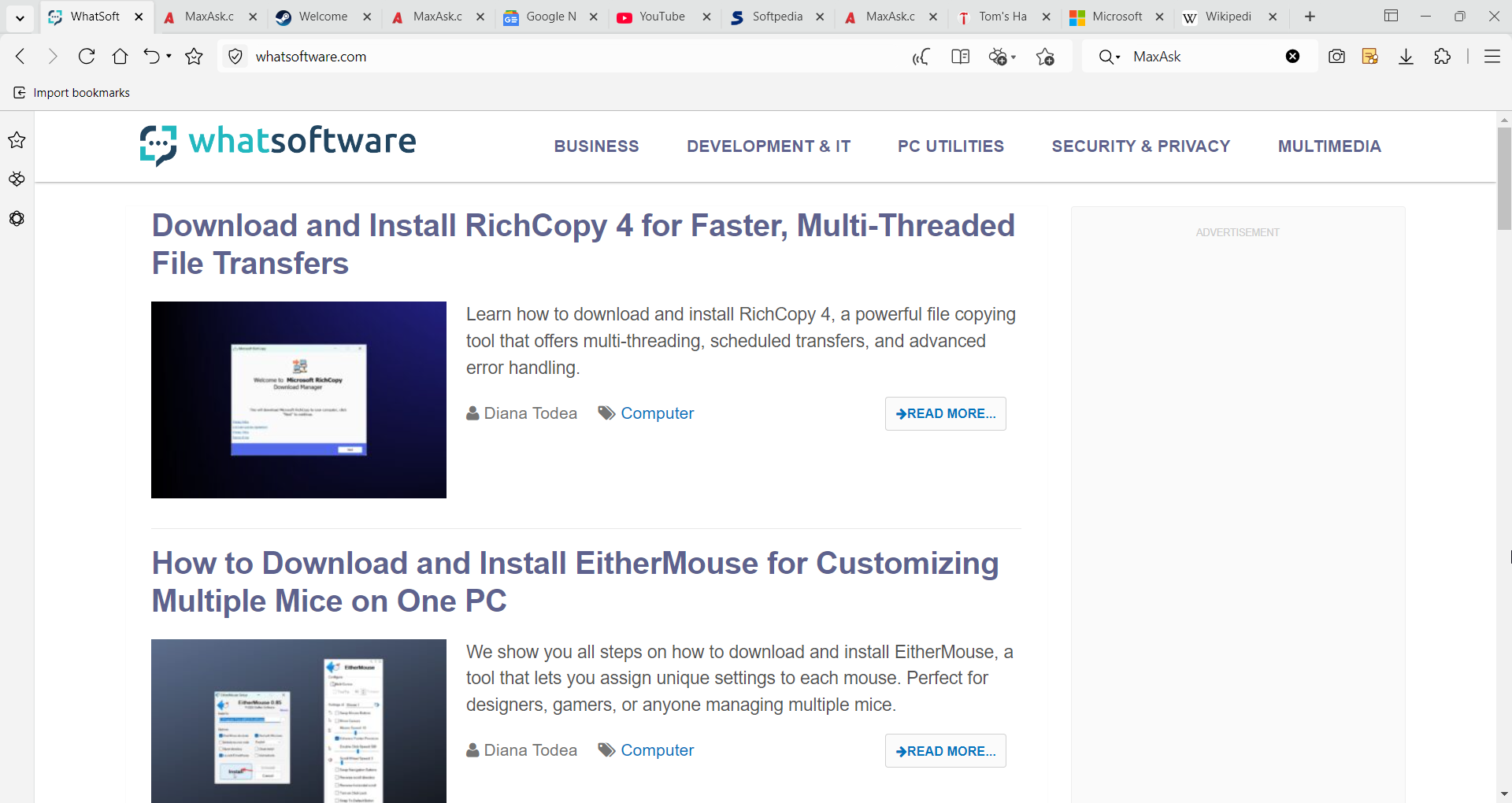1512x803 pixels.
Task: Open the Downloads panel
Action: pyautogui.click(x=1406, y=56)
